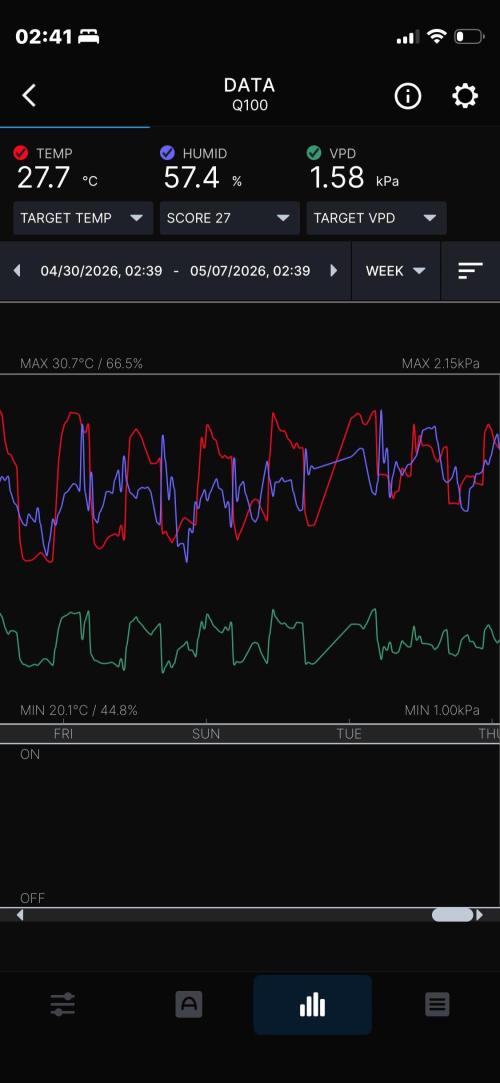Click the 1.58 kPa VPD reading

pos(354,179)
